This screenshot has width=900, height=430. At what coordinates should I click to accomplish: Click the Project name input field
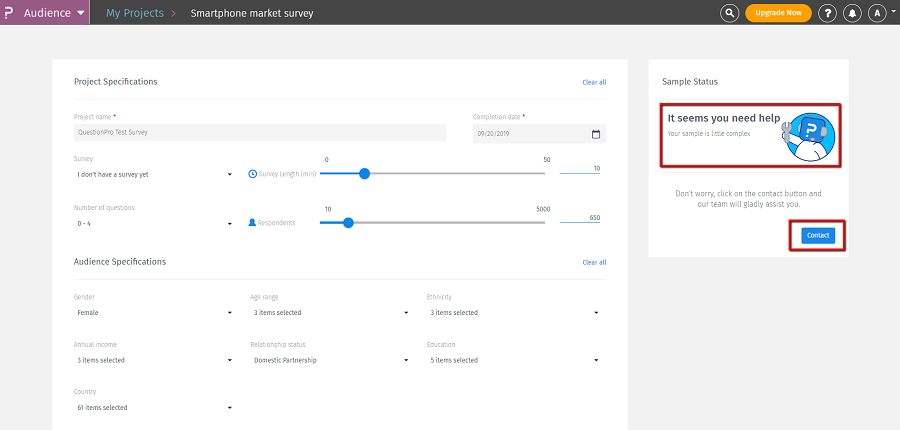pyautogui.click(x=260, y=132)
